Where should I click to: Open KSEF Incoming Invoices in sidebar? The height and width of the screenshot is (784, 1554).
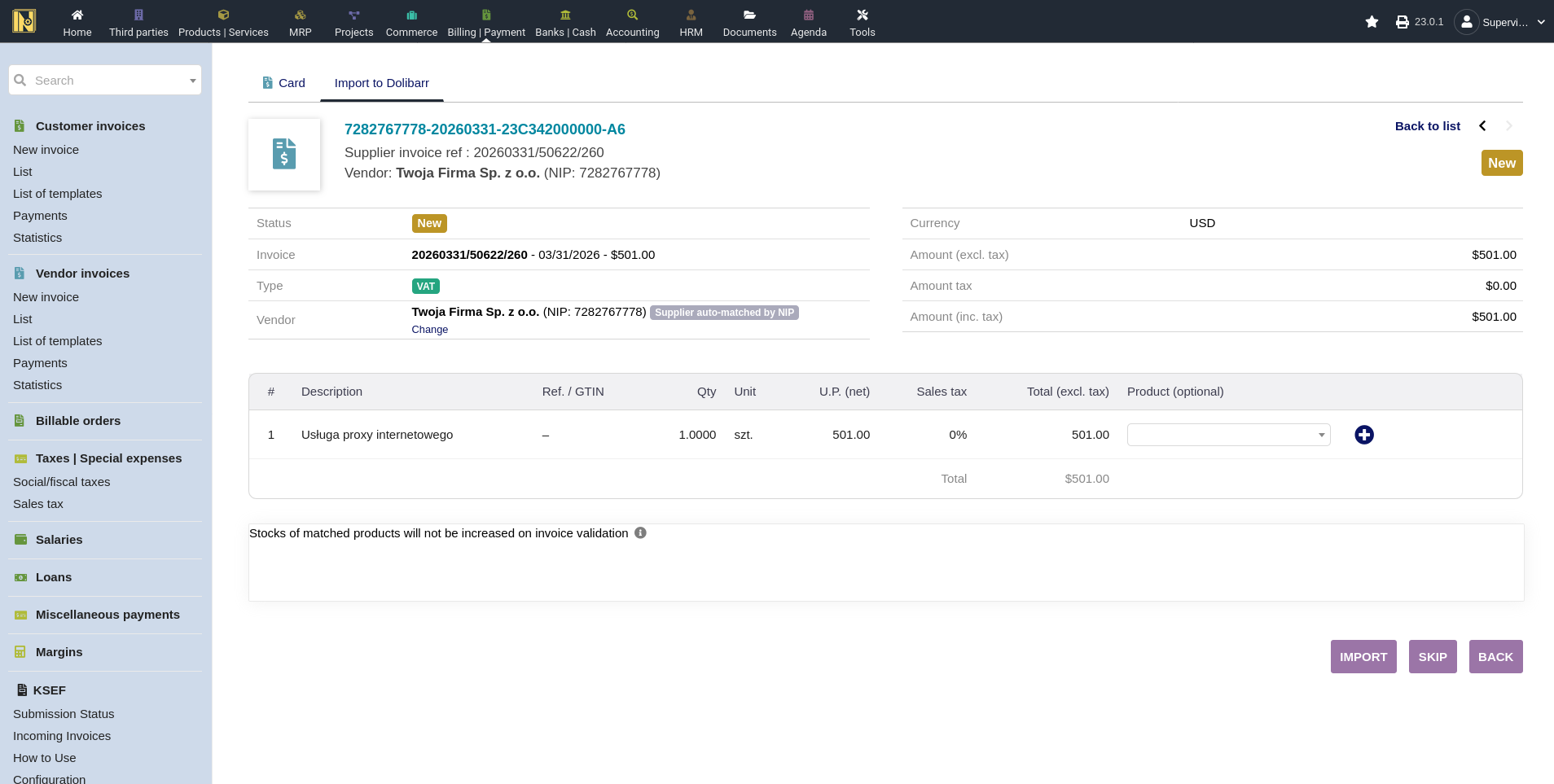point(62,736)
